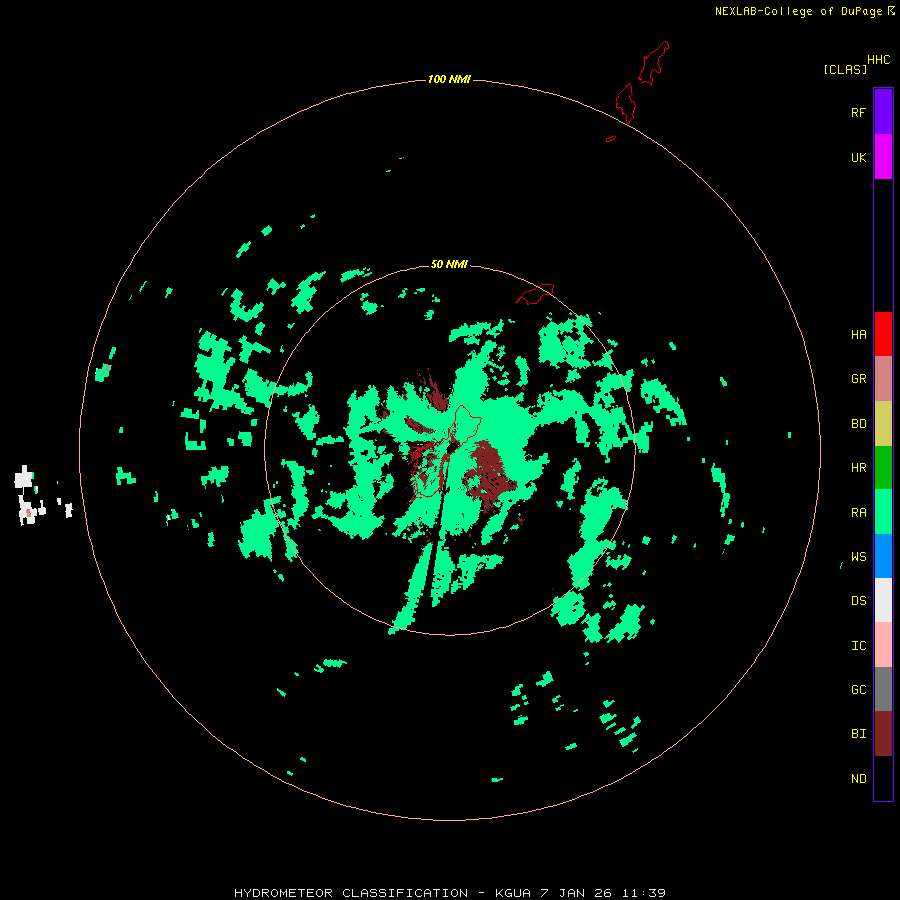Click the BI brown legend swatch
Screen dimensions: 900x900
pos(883,734)
